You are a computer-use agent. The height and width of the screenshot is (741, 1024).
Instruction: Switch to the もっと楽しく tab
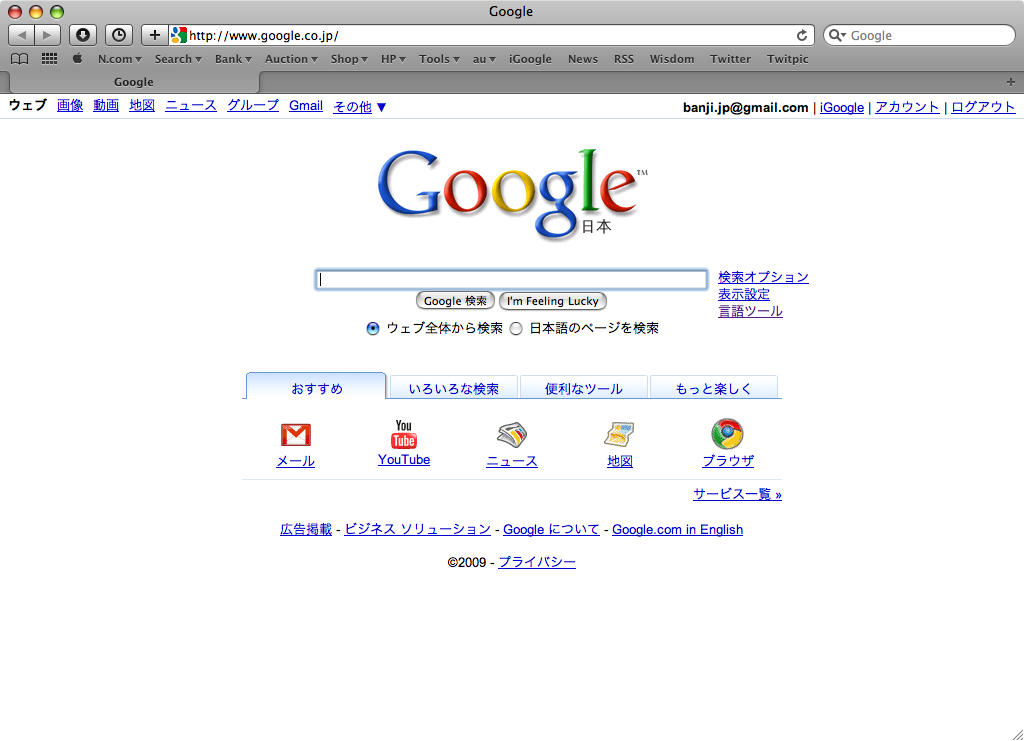713,388
